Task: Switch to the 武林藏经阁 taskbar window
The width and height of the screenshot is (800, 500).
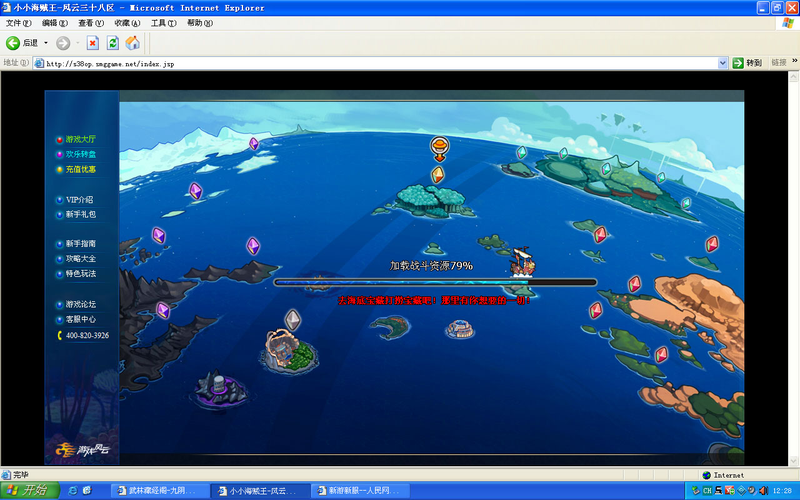Action: tap(159, 491)
